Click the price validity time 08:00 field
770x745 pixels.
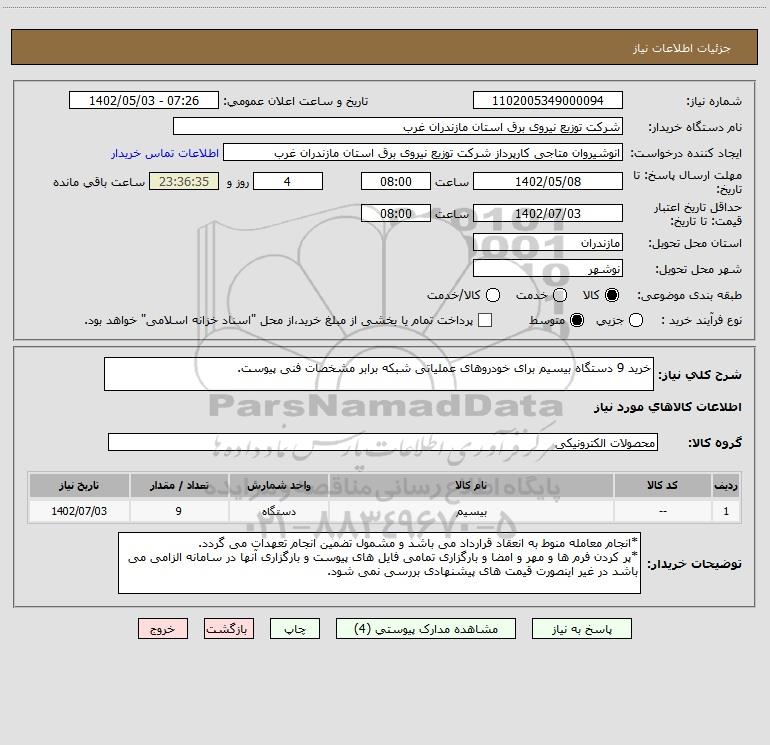(x=396, y=213)
